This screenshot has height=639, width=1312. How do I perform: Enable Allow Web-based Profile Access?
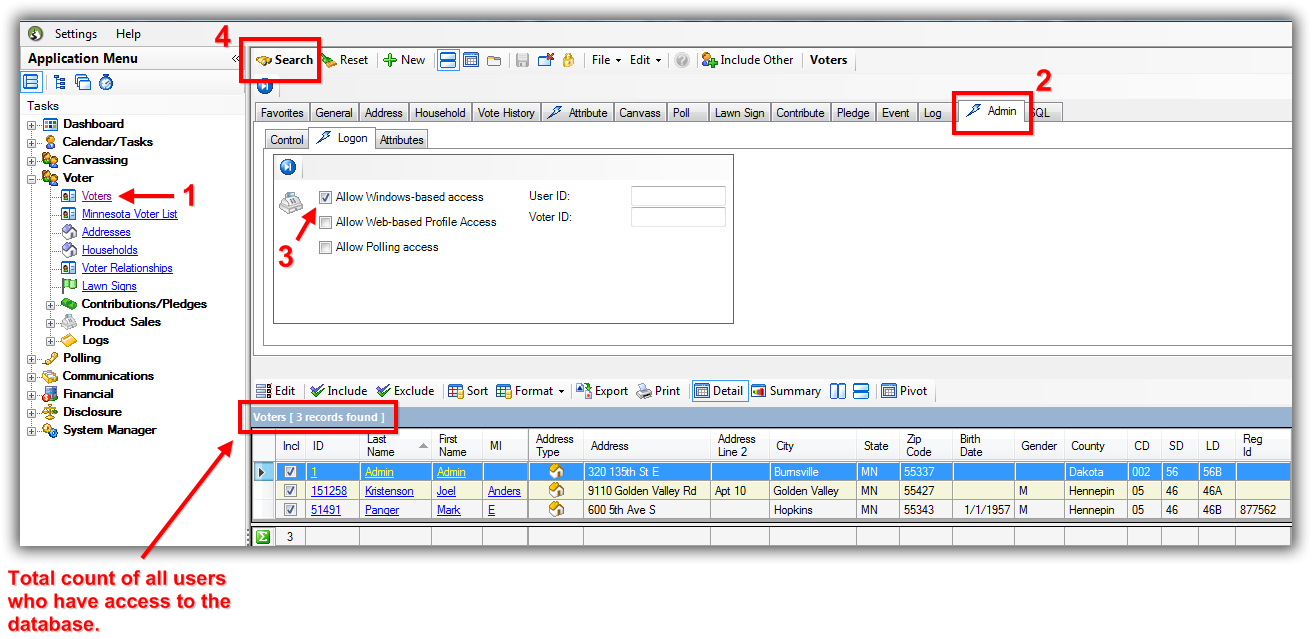(325, 222)
